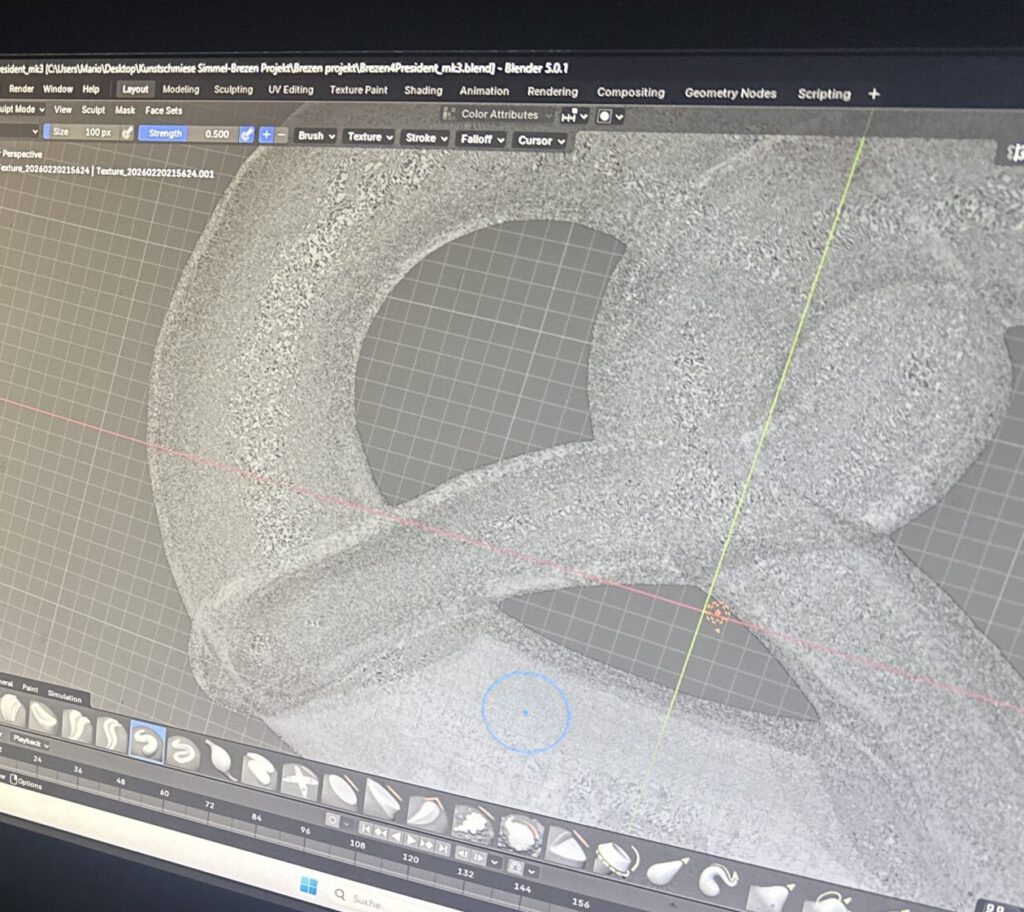
Task: Toggle strength pressure sensitivity pen icon
Action: 246,135
